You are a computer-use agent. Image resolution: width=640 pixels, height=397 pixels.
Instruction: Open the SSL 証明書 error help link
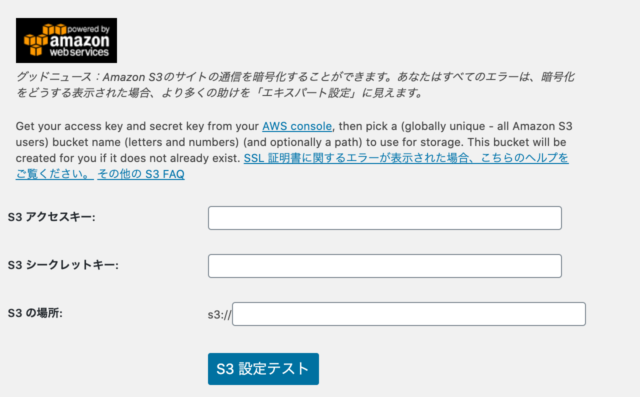tap(406, 158)
